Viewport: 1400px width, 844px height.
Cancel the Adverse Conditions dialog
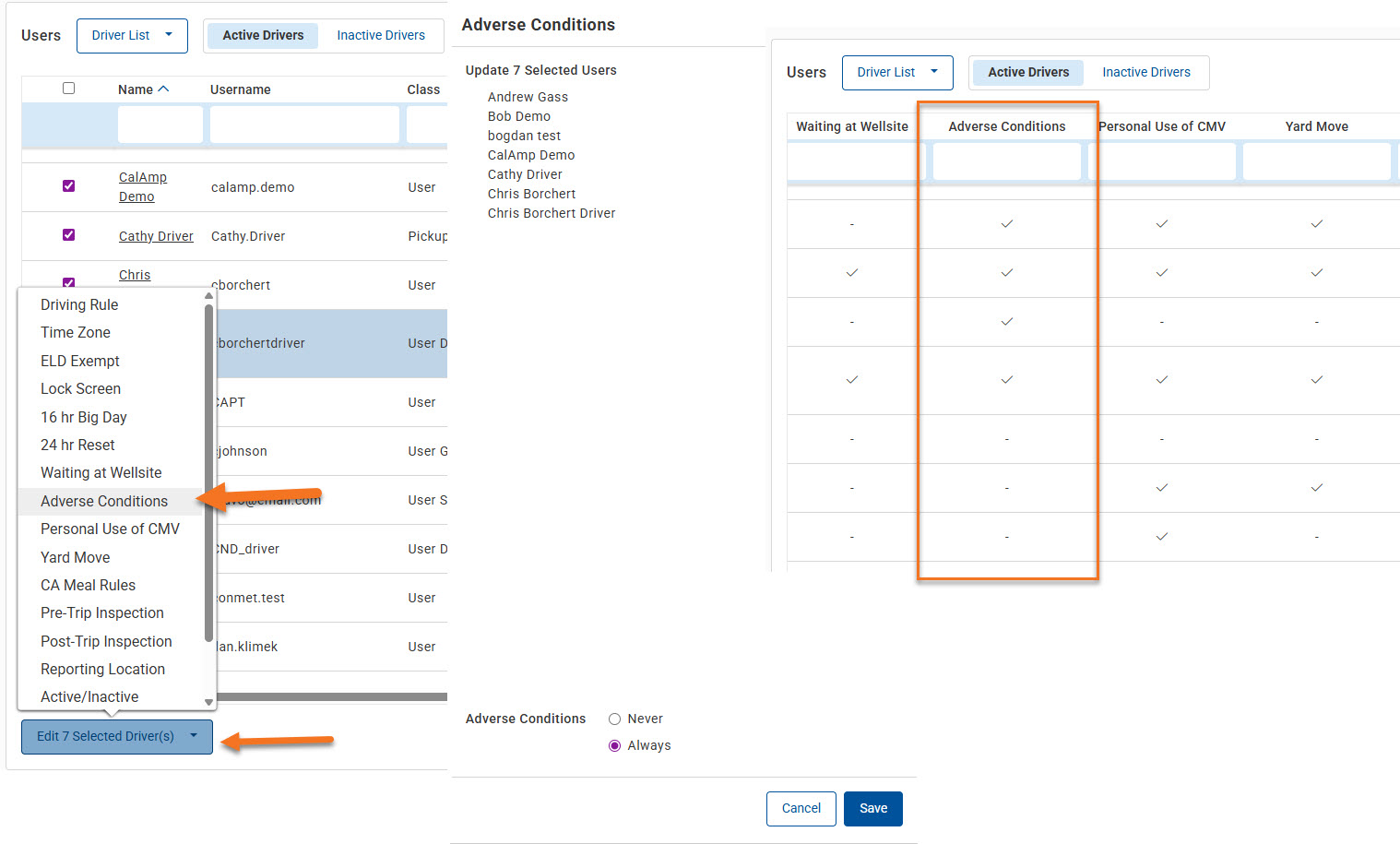(x=801, y=808)
